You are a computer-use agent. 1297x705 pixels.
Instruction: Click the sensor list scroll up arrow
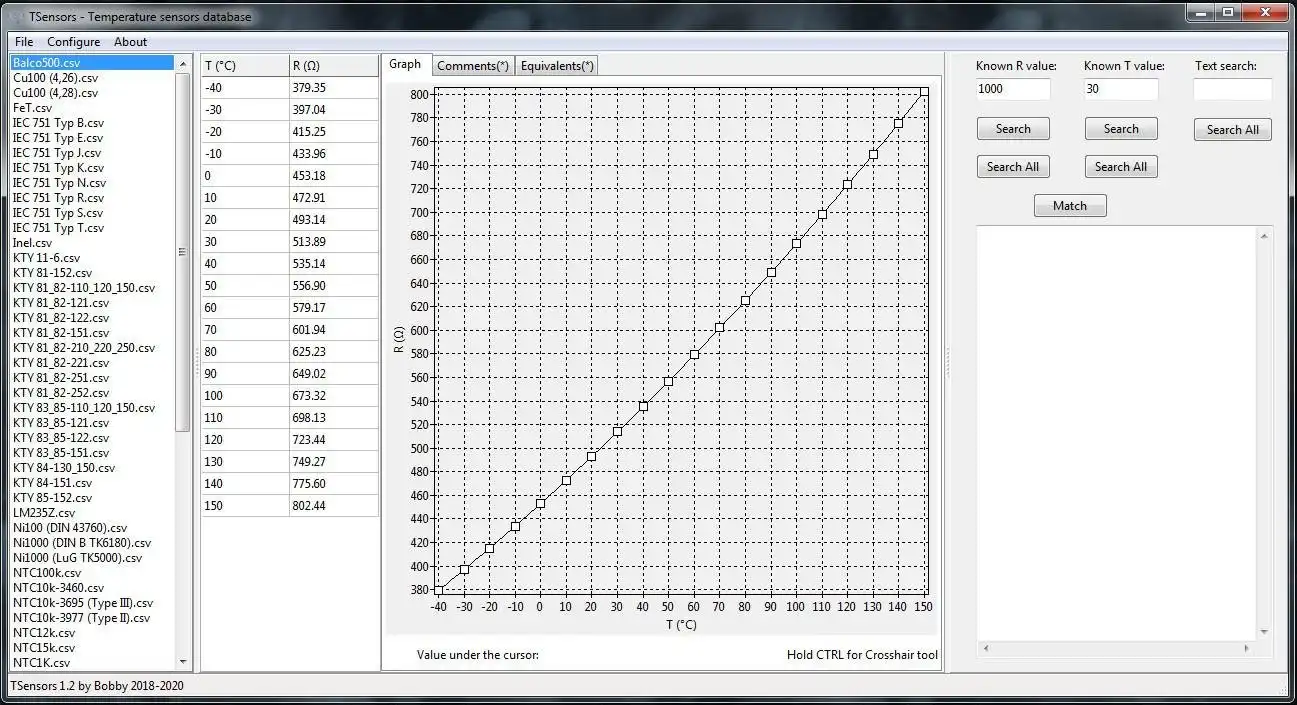pos(182,64)
